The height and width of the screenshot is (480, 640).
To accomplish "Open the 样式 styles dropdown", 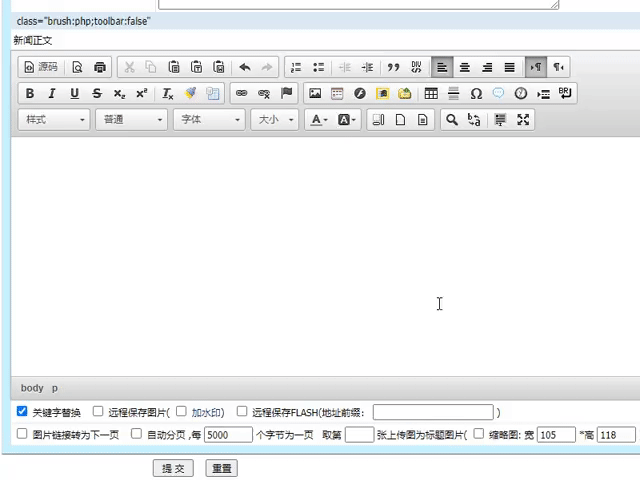I will [55, 120].
